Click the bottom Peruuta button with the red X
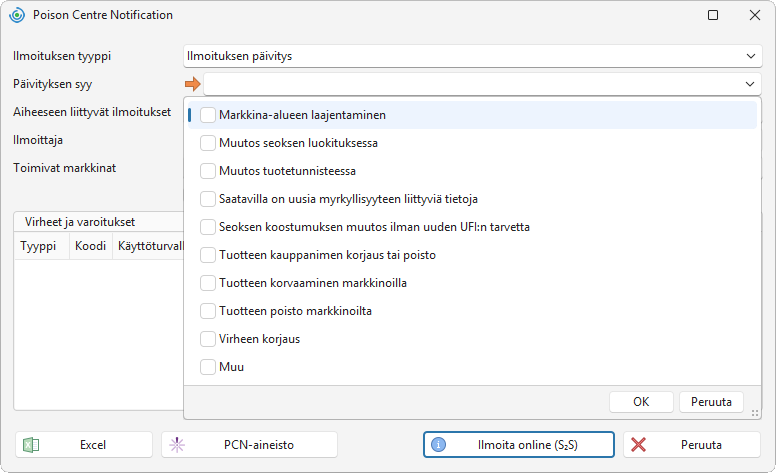776x473 pixels. pyautogui.click(x=692, y=445)
